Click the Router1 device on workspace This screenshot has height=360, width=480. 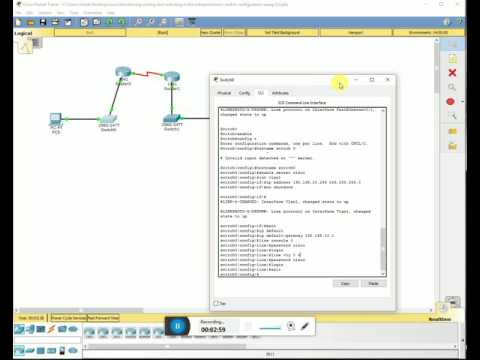tap(172, 77)
